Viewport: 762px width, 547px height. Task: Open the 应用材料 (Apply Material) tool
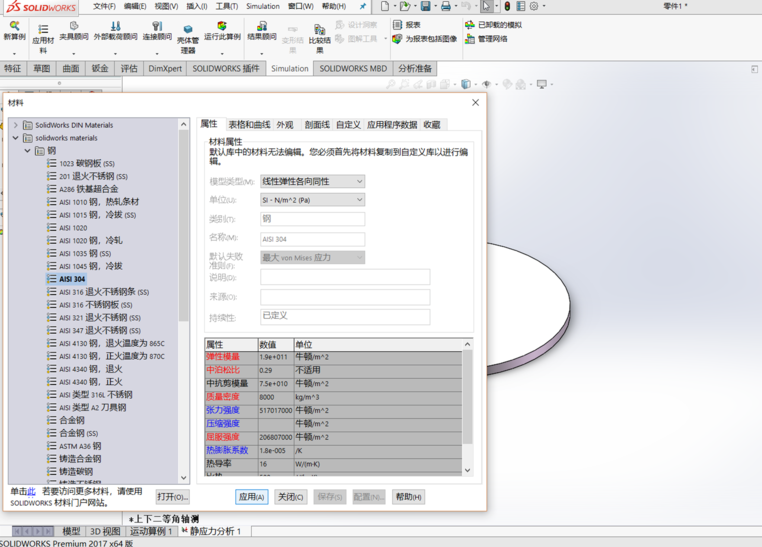pos(43,37)
